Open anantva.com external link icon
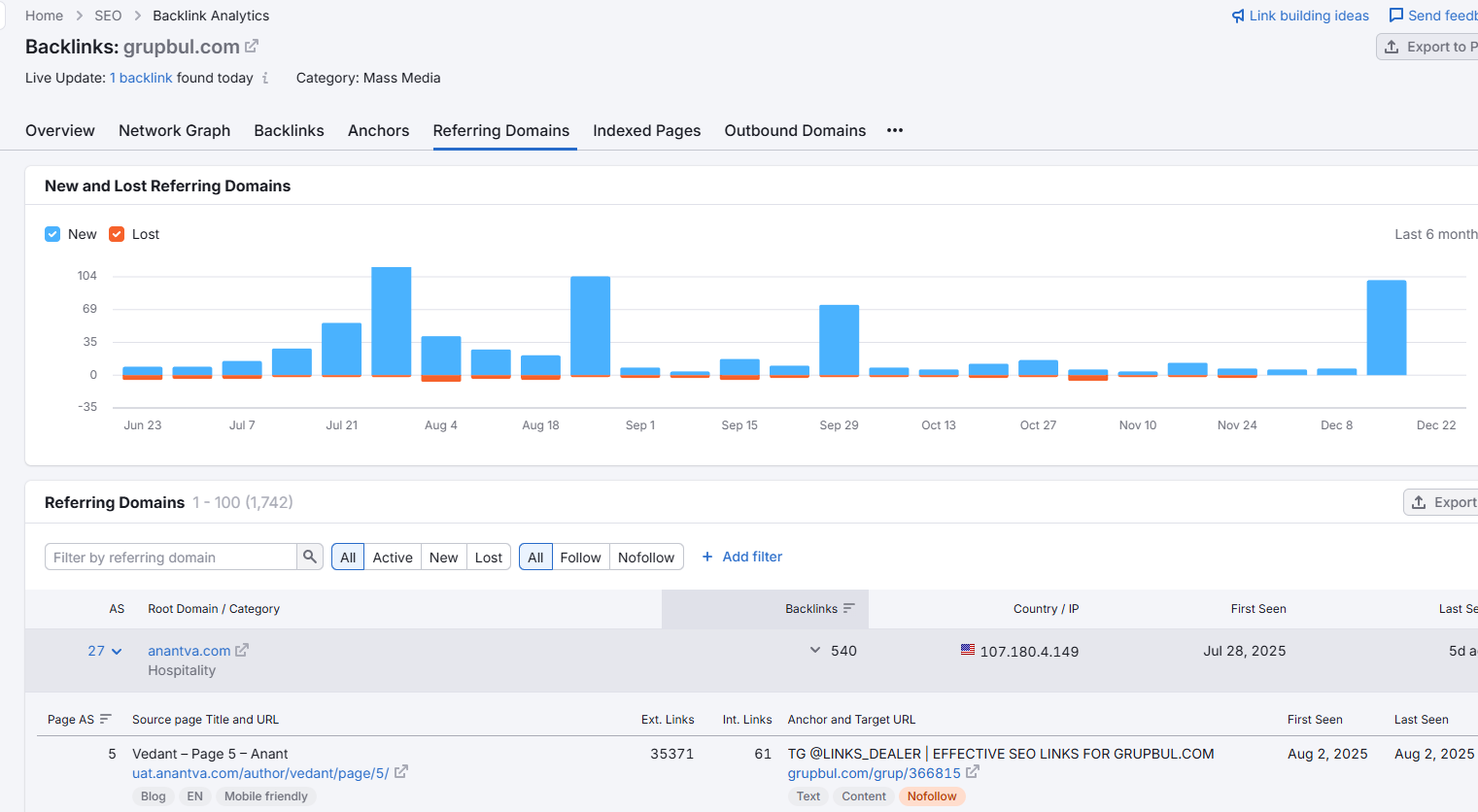Viewport: 1478px width, 812px height. 242,650
